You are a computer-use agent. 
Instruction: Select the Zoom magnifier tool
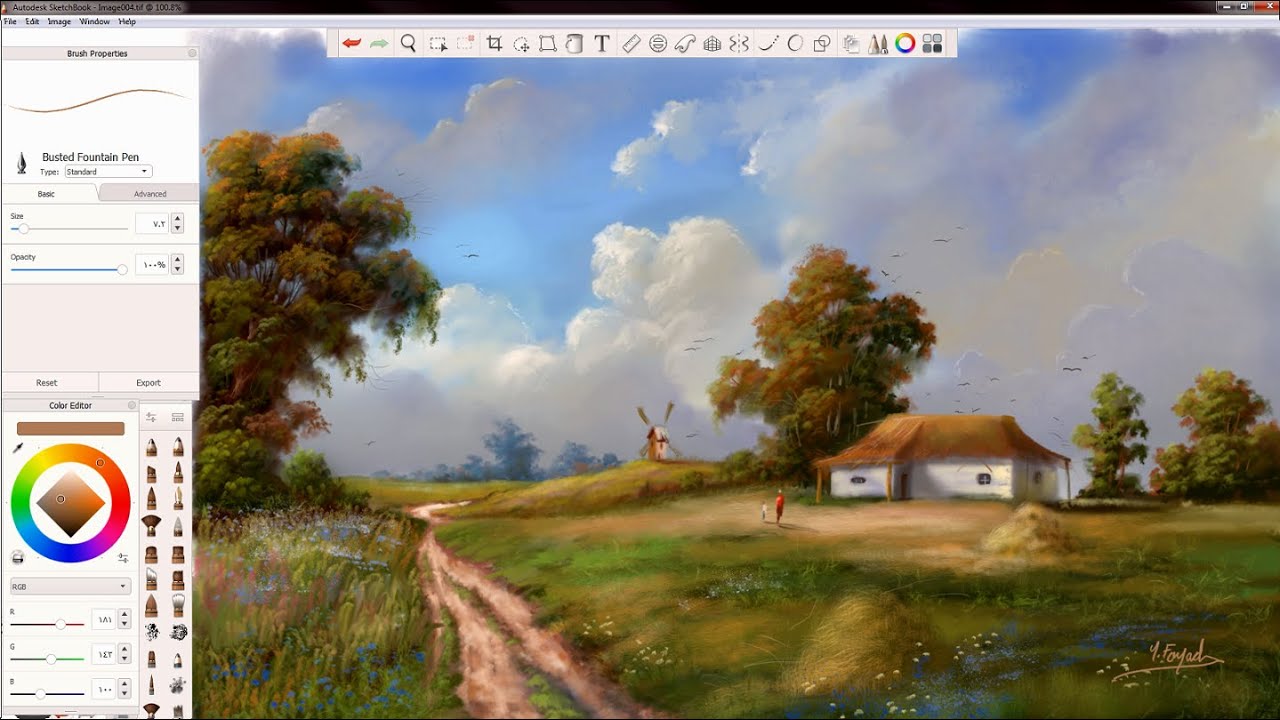coord(408,43)
